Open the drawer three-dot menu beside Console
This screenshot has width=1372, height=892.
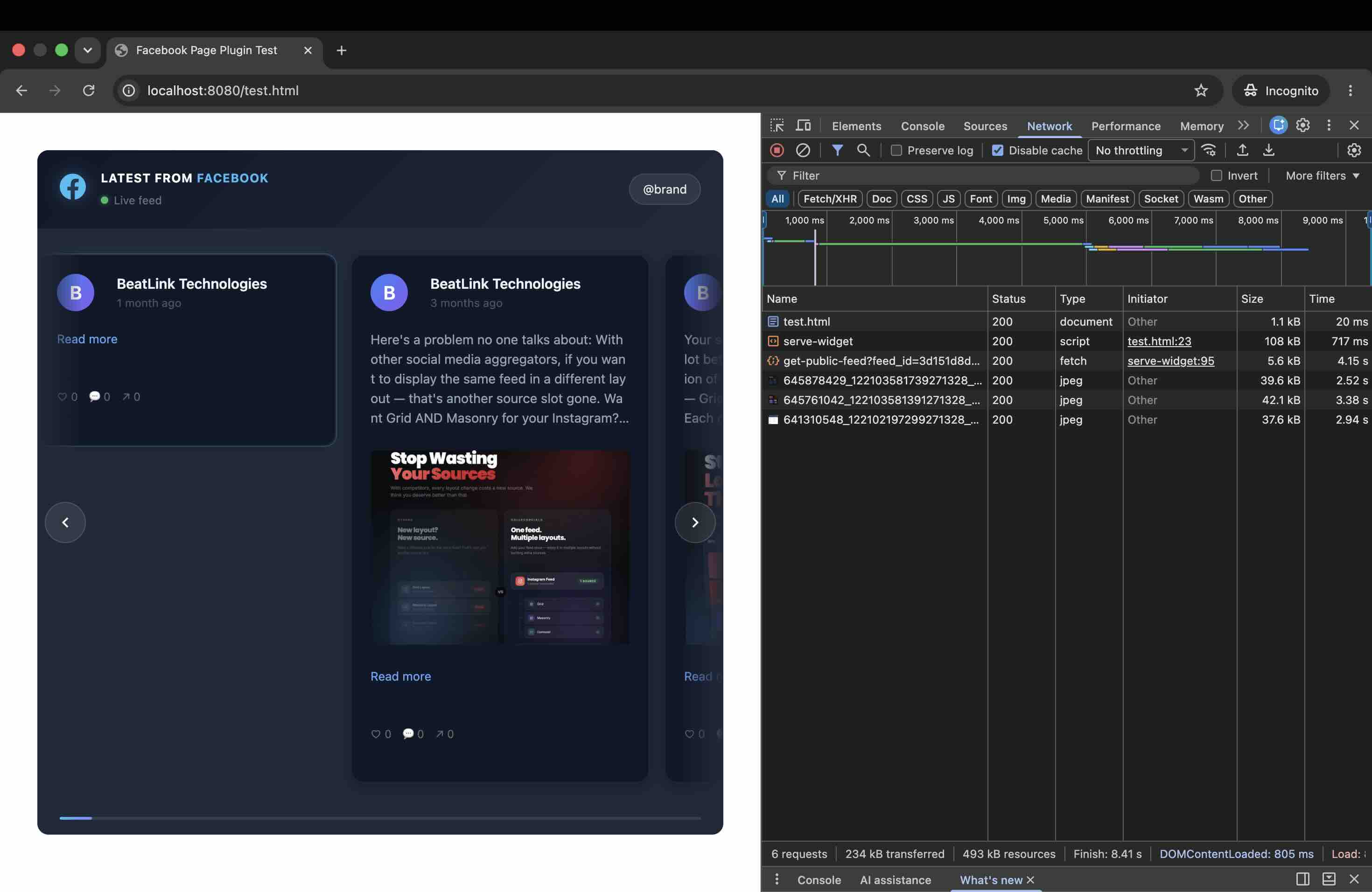pyautogui.click(x=777, y=879)
